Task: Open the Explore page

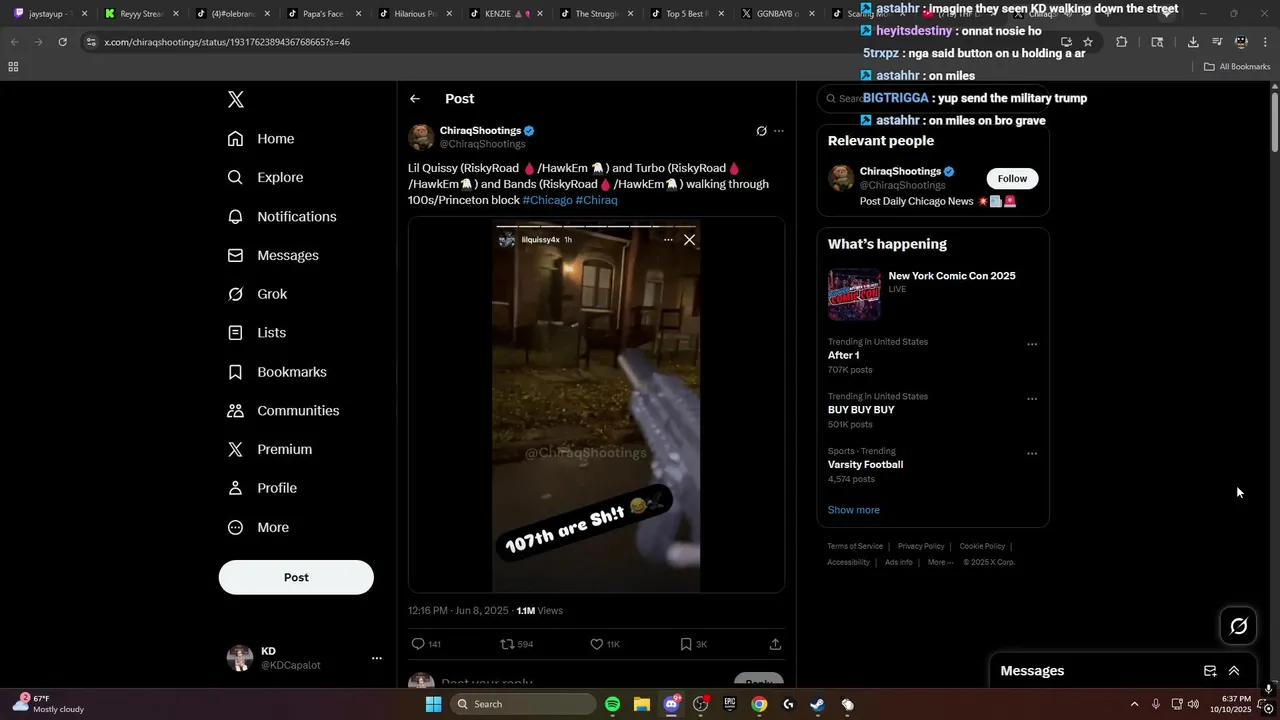Action: point(265,178)
